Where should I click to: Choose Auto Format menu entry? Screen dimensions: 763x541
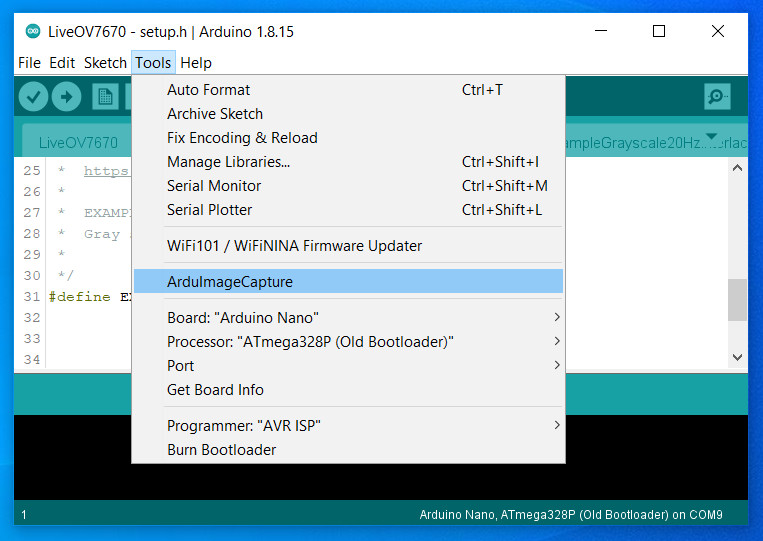(x=209, y=90)
